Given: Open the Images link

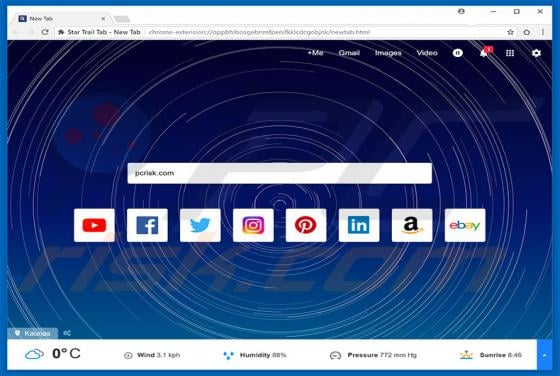Looking at the screenshot, I should (x=388, y=53).
